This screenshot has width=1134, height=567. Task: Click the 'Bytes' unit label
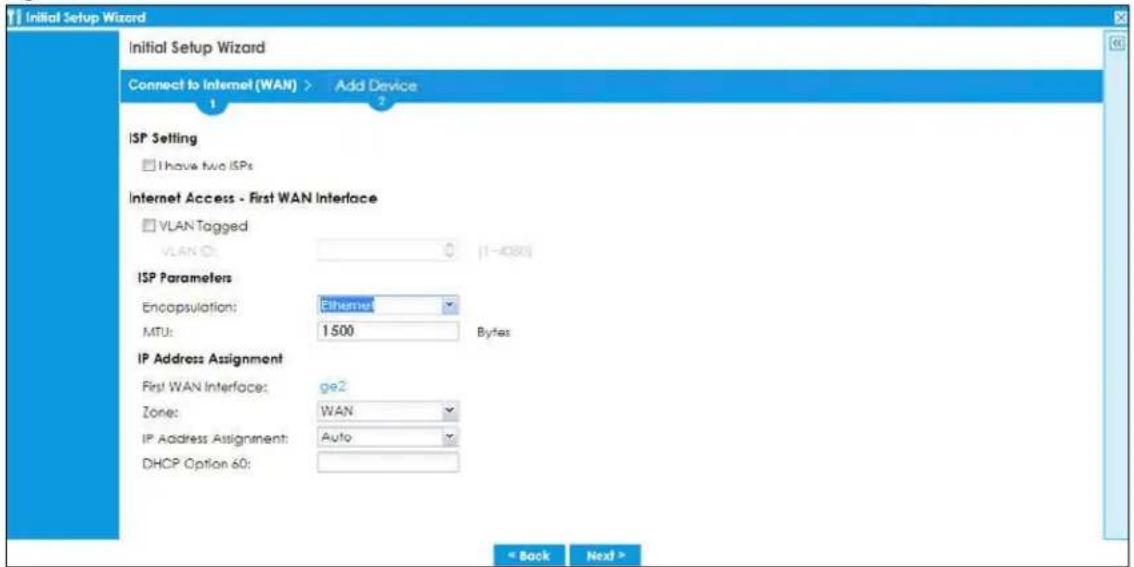click(x=492, y=333)
